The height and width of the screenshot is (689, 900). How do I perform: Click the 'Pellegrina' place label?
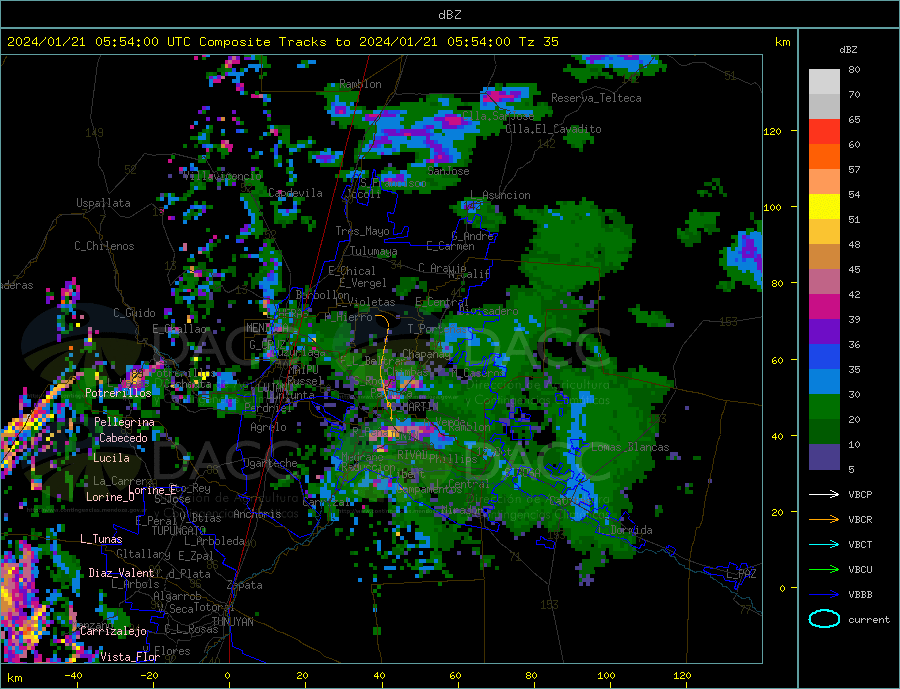pos(125,422)
